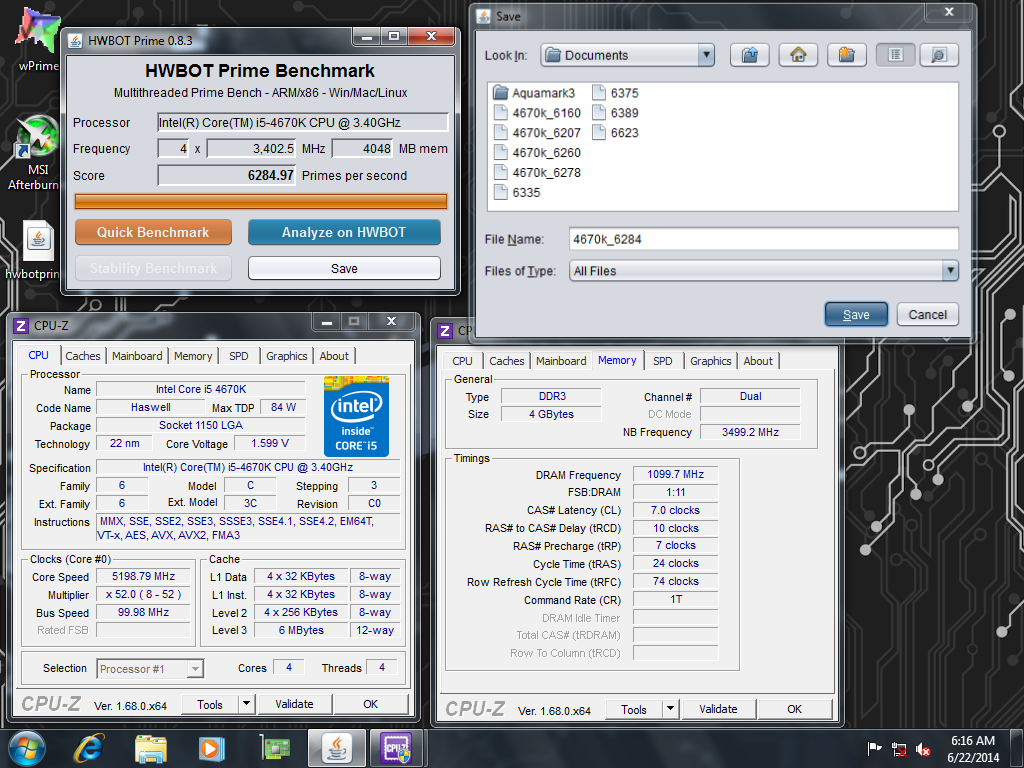Launch Internet Explorer from taskbar
This screenshot has width=1024, height=768.
click(x=89, y=748)
